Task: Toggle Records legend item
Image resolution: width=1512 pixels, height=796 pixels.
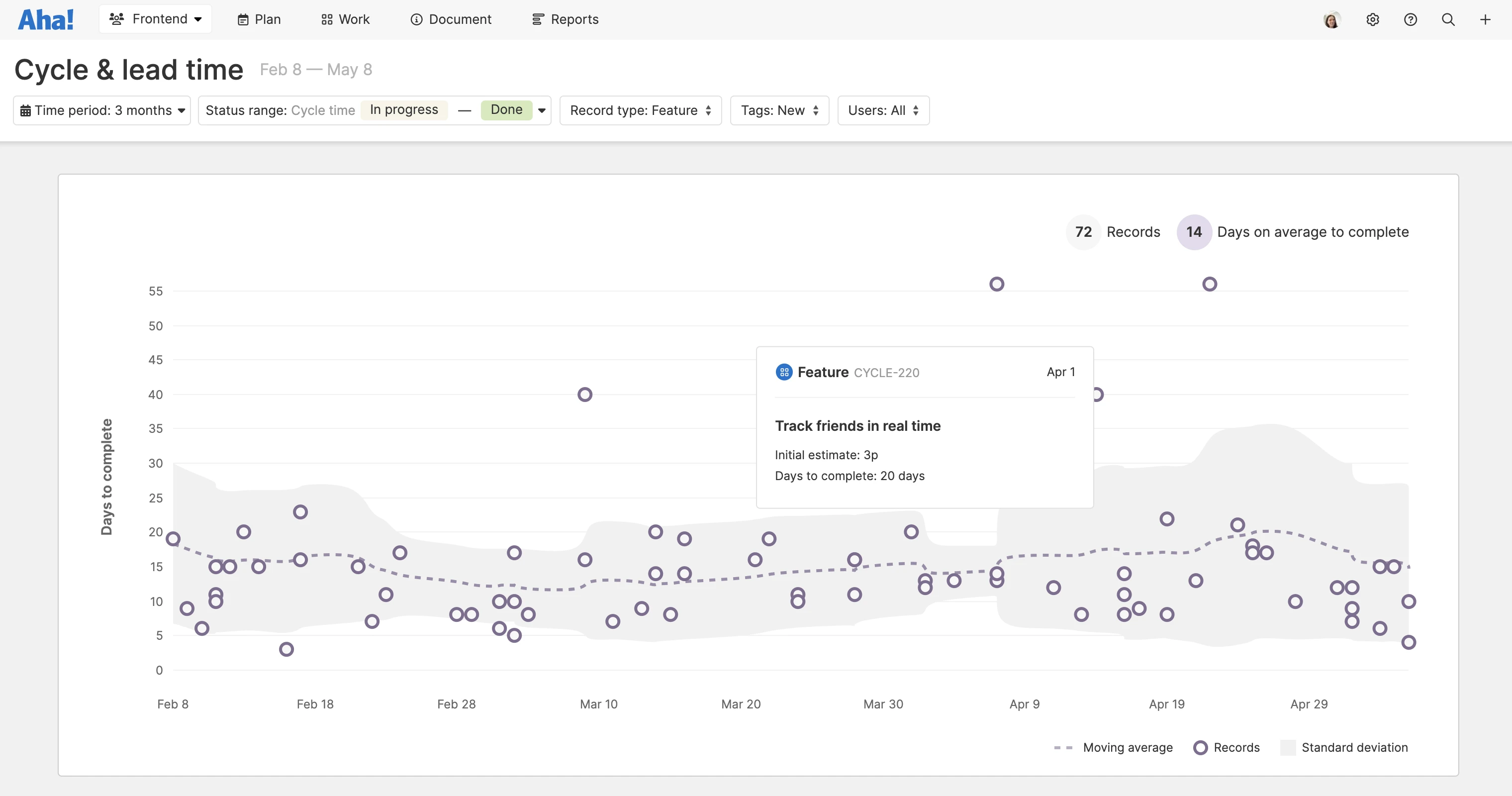Action: point(1236,747)
